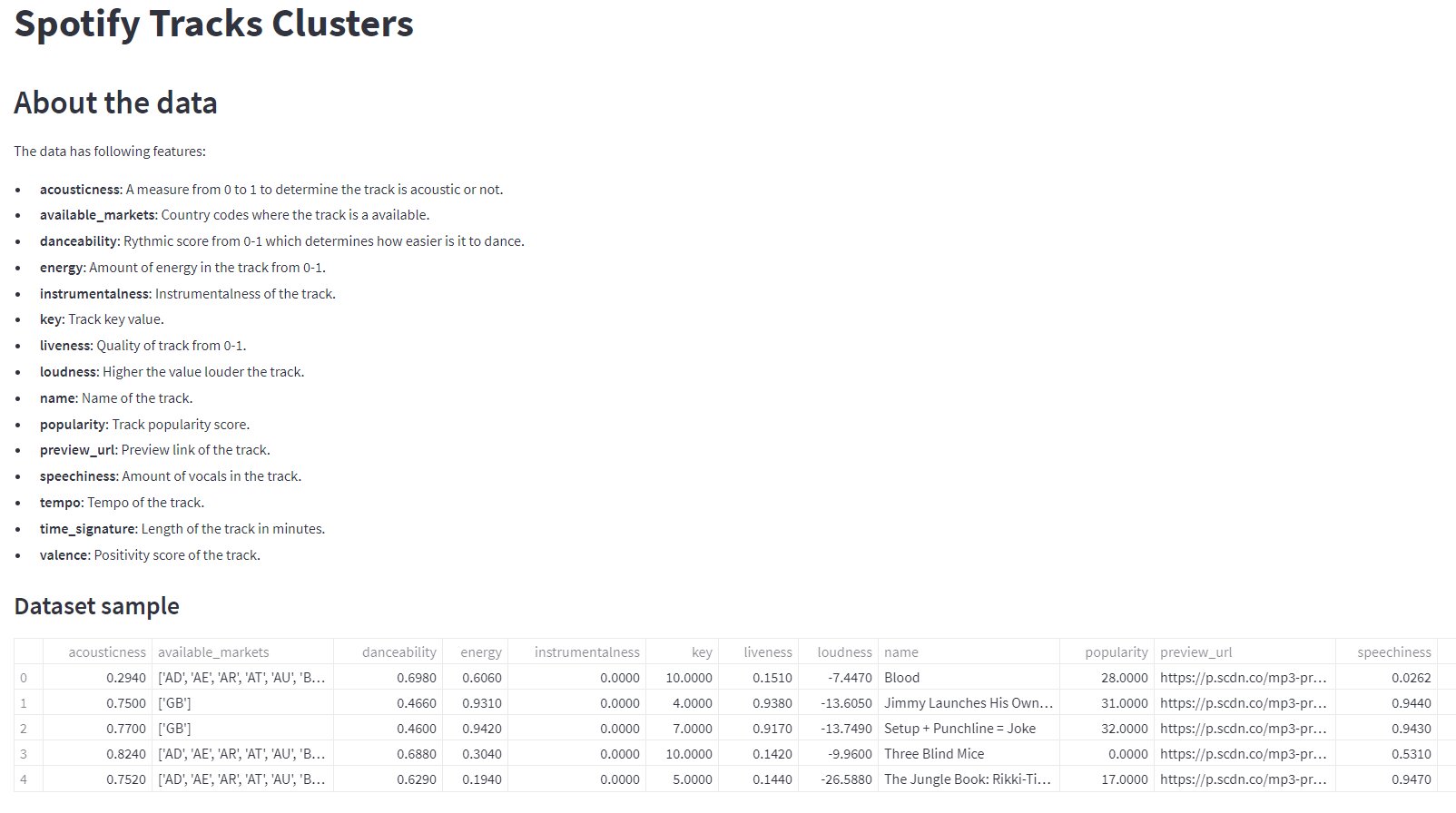Click the instrumentalness column header

(586, 651)
